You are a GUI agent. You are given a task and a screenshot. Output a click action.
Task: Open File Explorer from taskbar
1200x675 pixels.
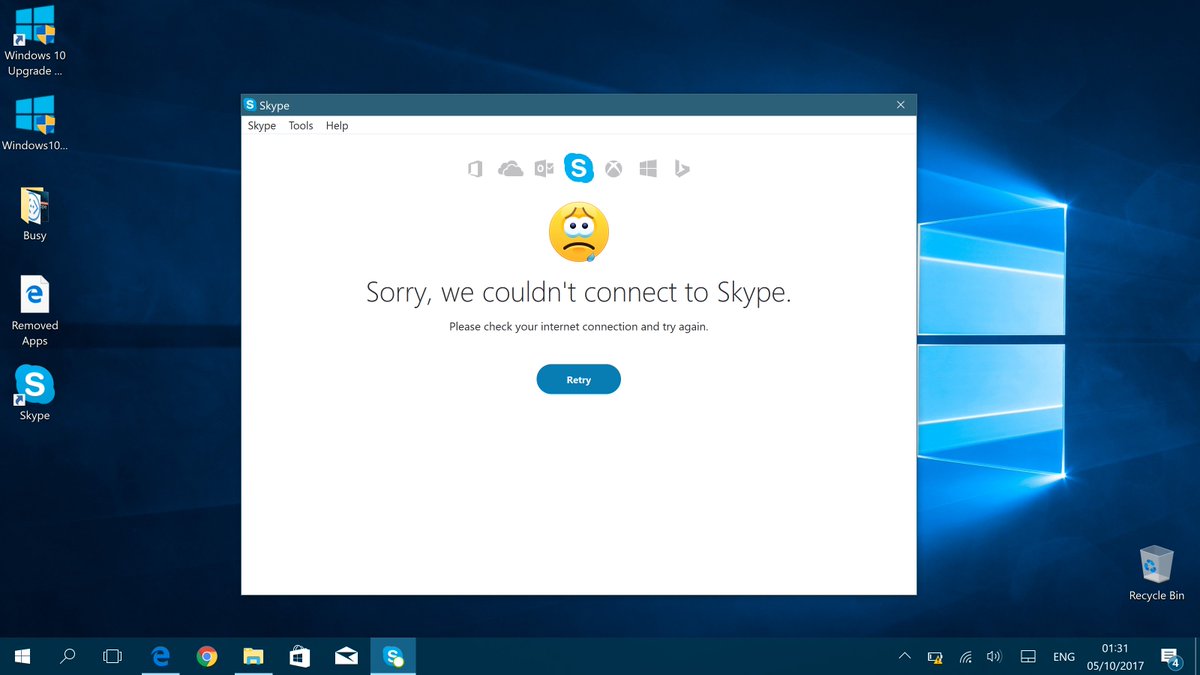(x=254, y=656)
